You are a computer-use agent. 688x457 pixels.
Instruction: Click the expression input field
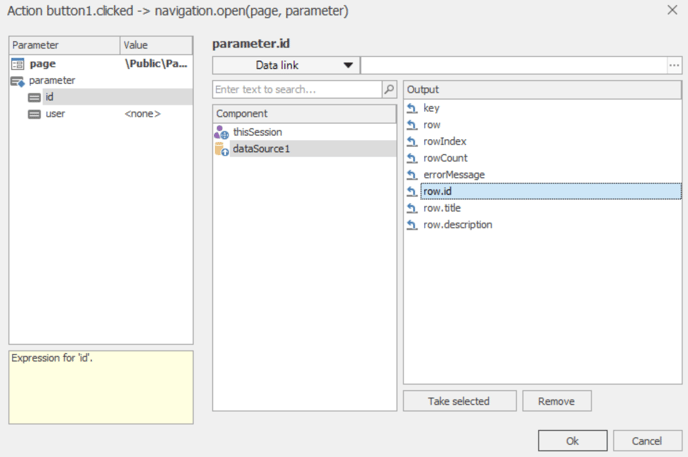coord(514,65)
